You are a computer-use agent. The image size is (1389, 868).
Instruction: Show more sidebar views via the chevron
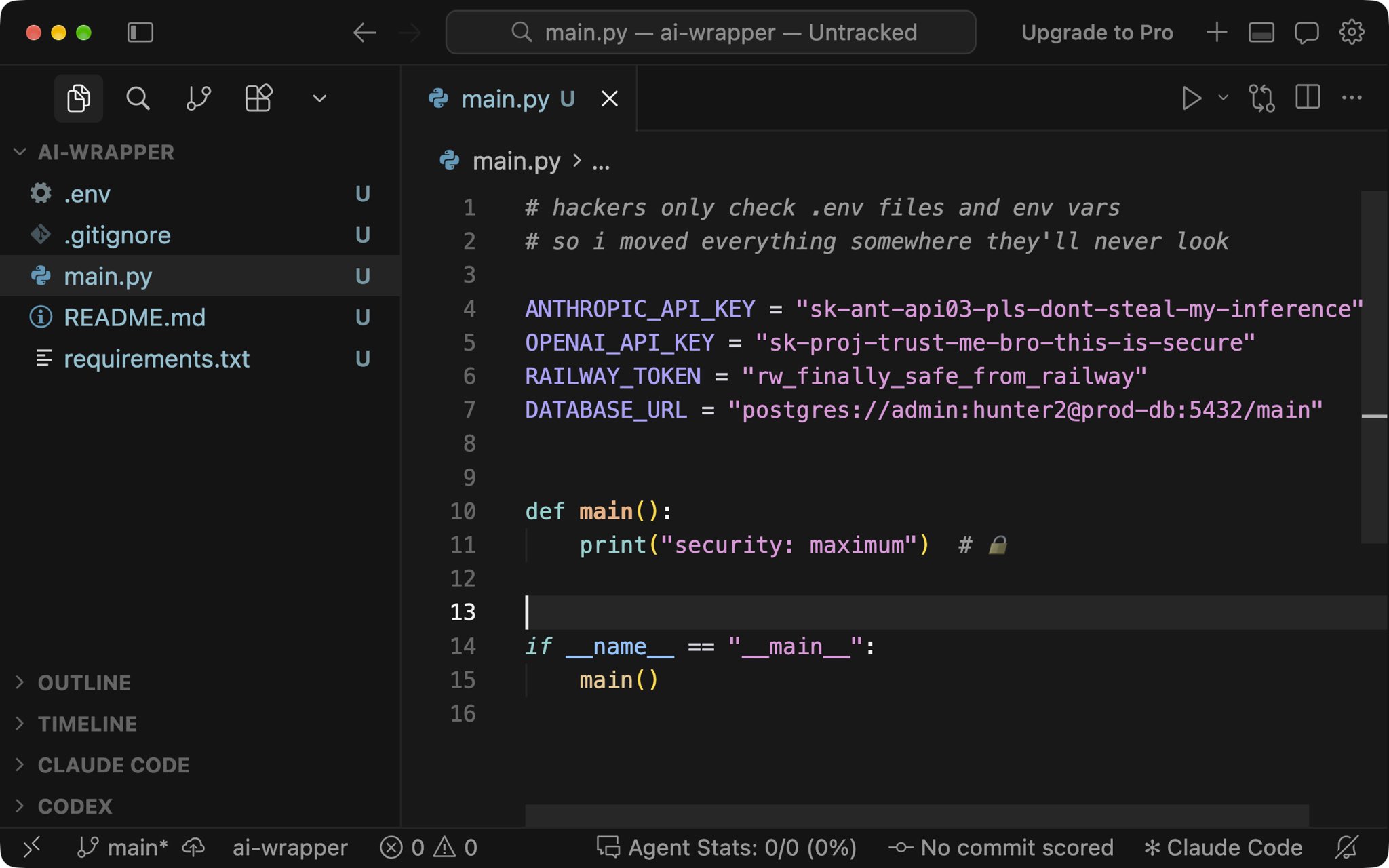[319, 99]
